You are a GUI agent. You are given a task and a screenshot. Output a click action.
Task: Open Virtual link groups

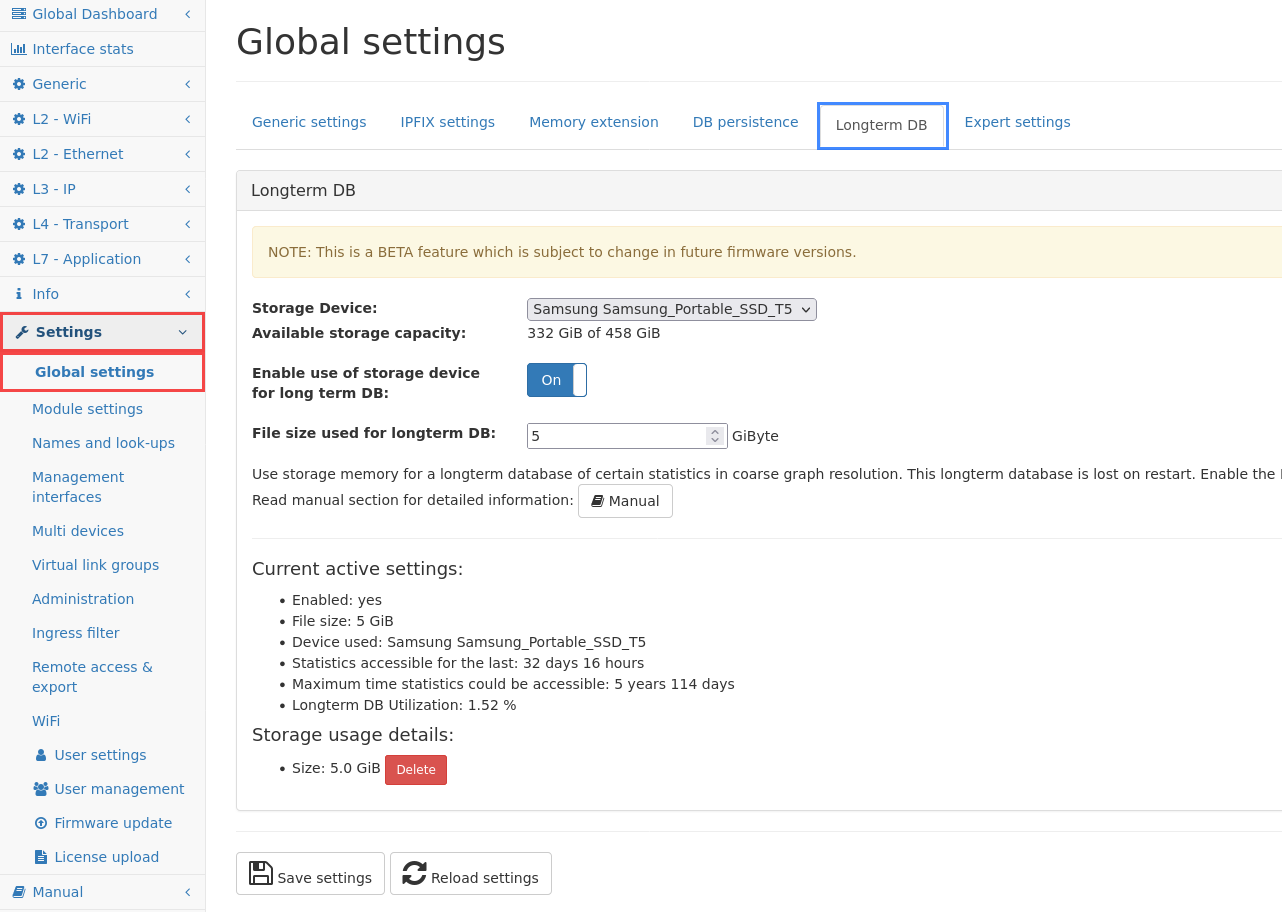pos(95,565)
